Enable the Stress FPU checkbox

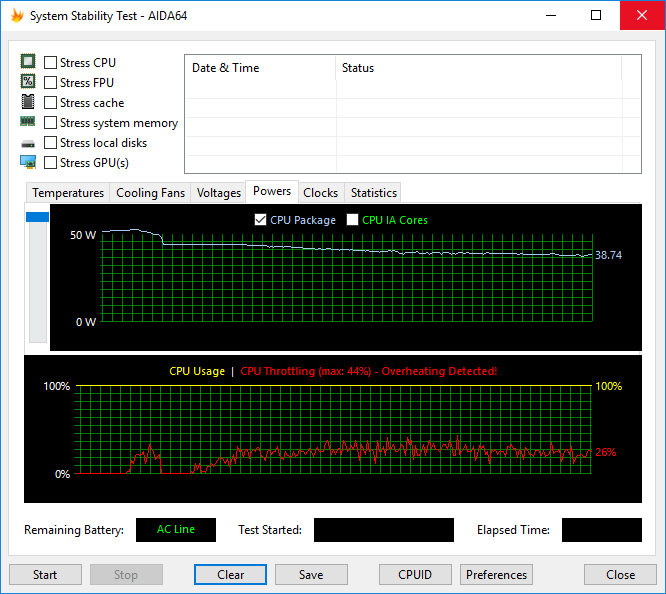51,82
